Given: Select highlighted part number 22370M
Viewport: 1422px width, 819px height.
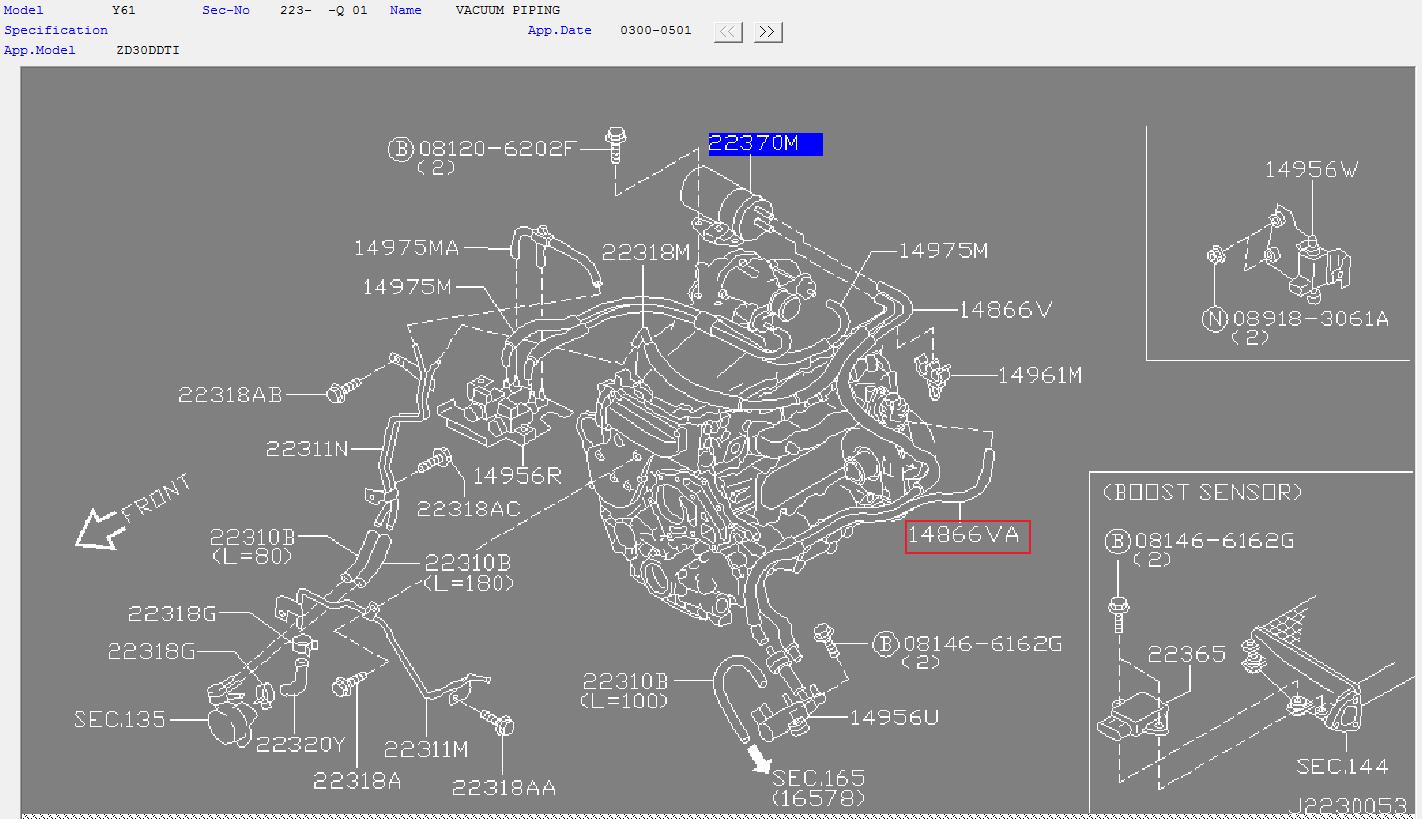Looking at the screenshot, I should point(765,144).
